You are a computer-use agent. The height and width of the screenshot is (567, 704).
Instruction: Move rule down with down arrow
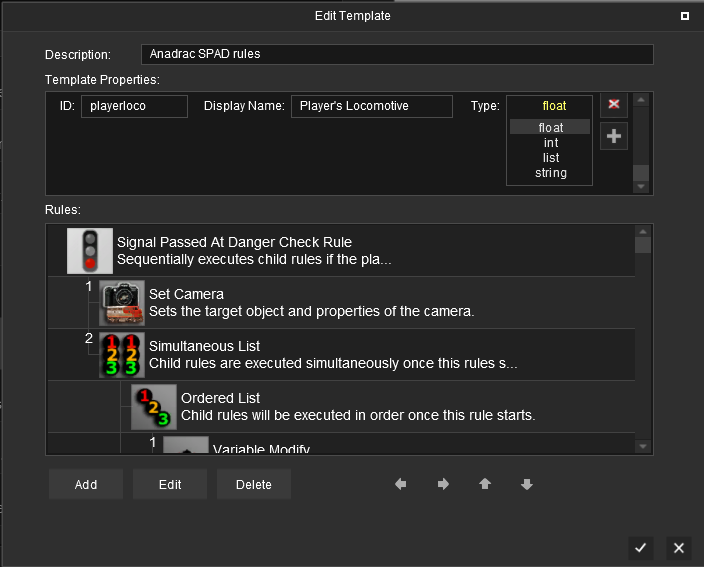[527, 484]
